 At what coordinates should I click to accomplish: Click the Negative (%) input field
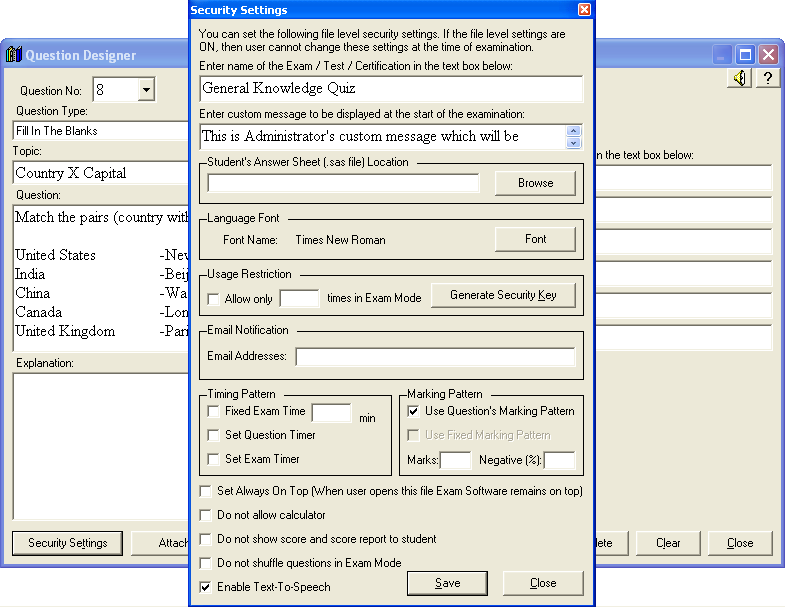pos(559,460)
